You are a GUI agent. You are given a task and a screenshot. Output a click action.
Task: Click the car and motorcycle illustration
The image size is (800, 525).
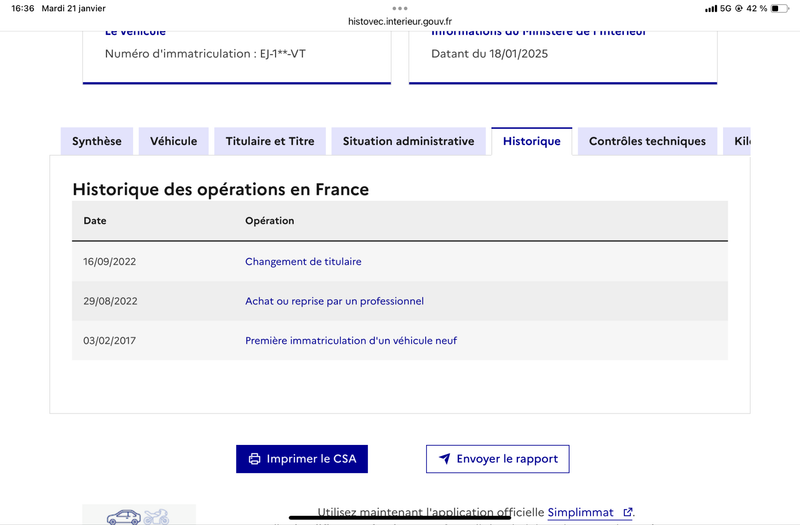point(138,516)
